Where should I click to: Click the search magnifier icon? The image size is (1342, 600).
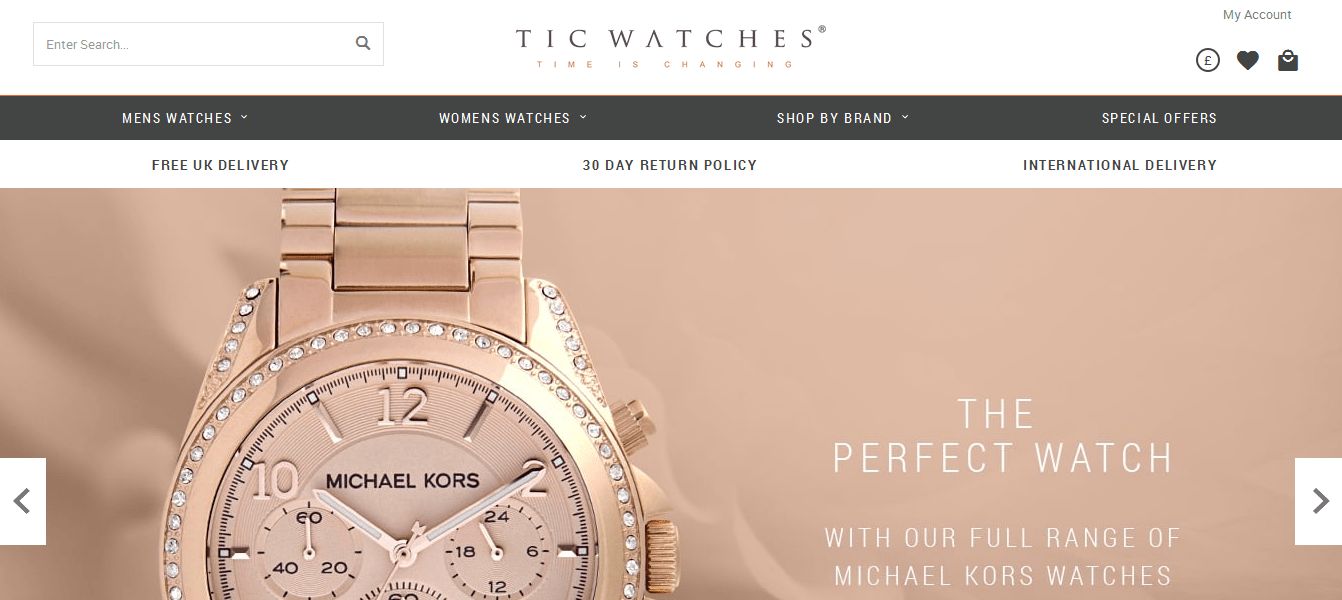point(363,43)
